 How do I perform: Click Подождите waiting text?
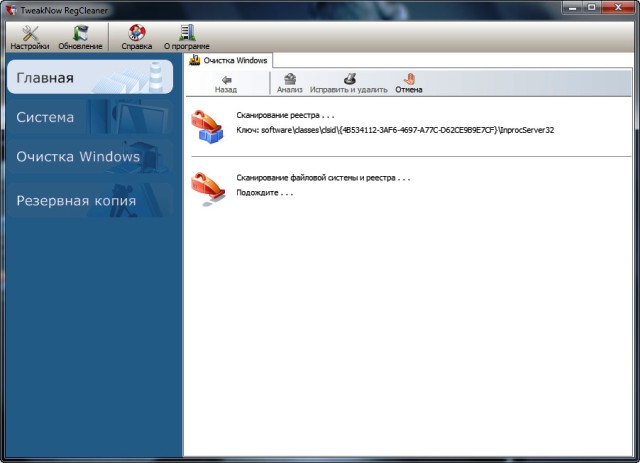(264, 193)
